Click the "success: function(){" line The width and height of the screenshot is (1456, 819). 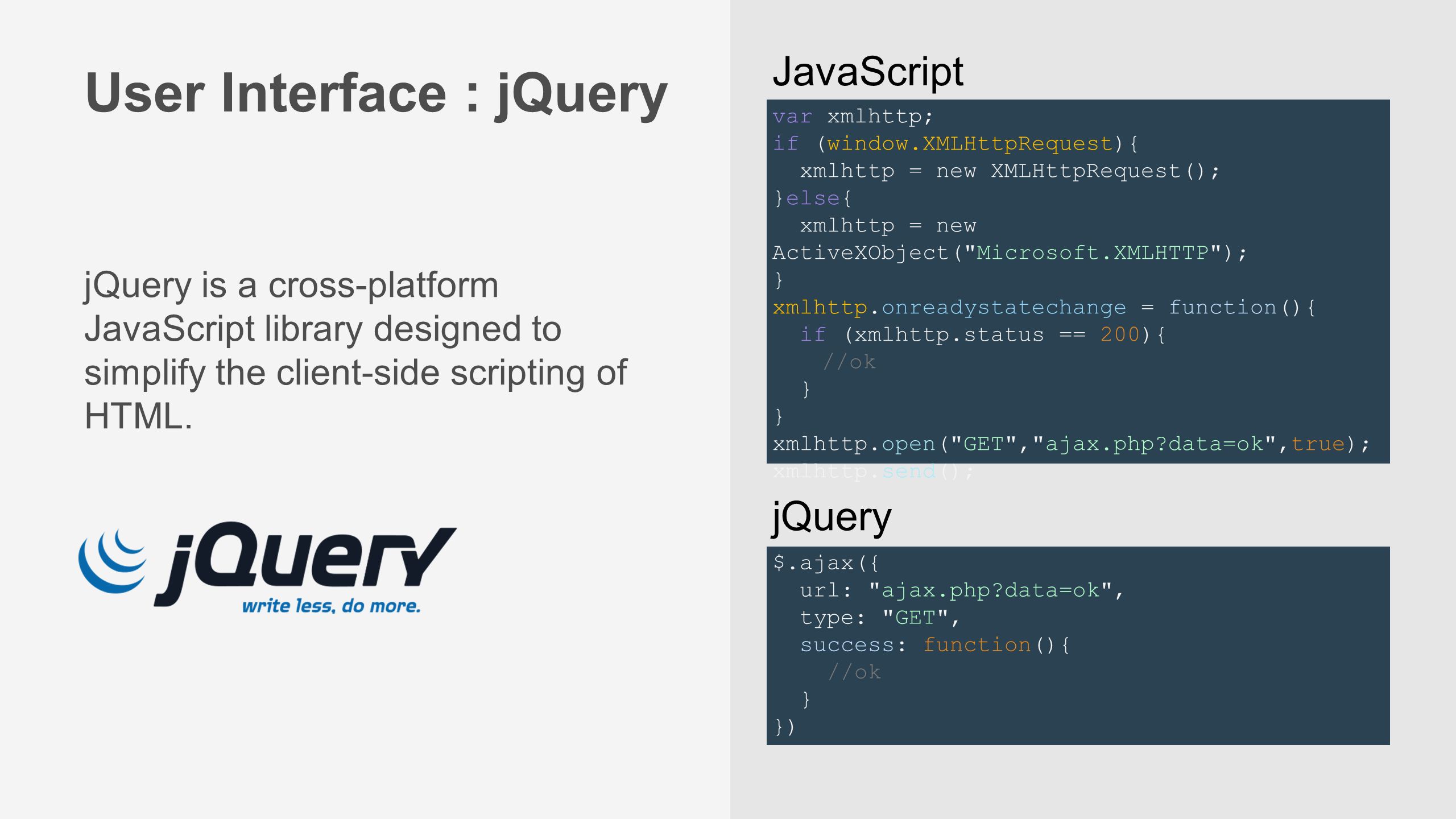click(x=934, y=646)
